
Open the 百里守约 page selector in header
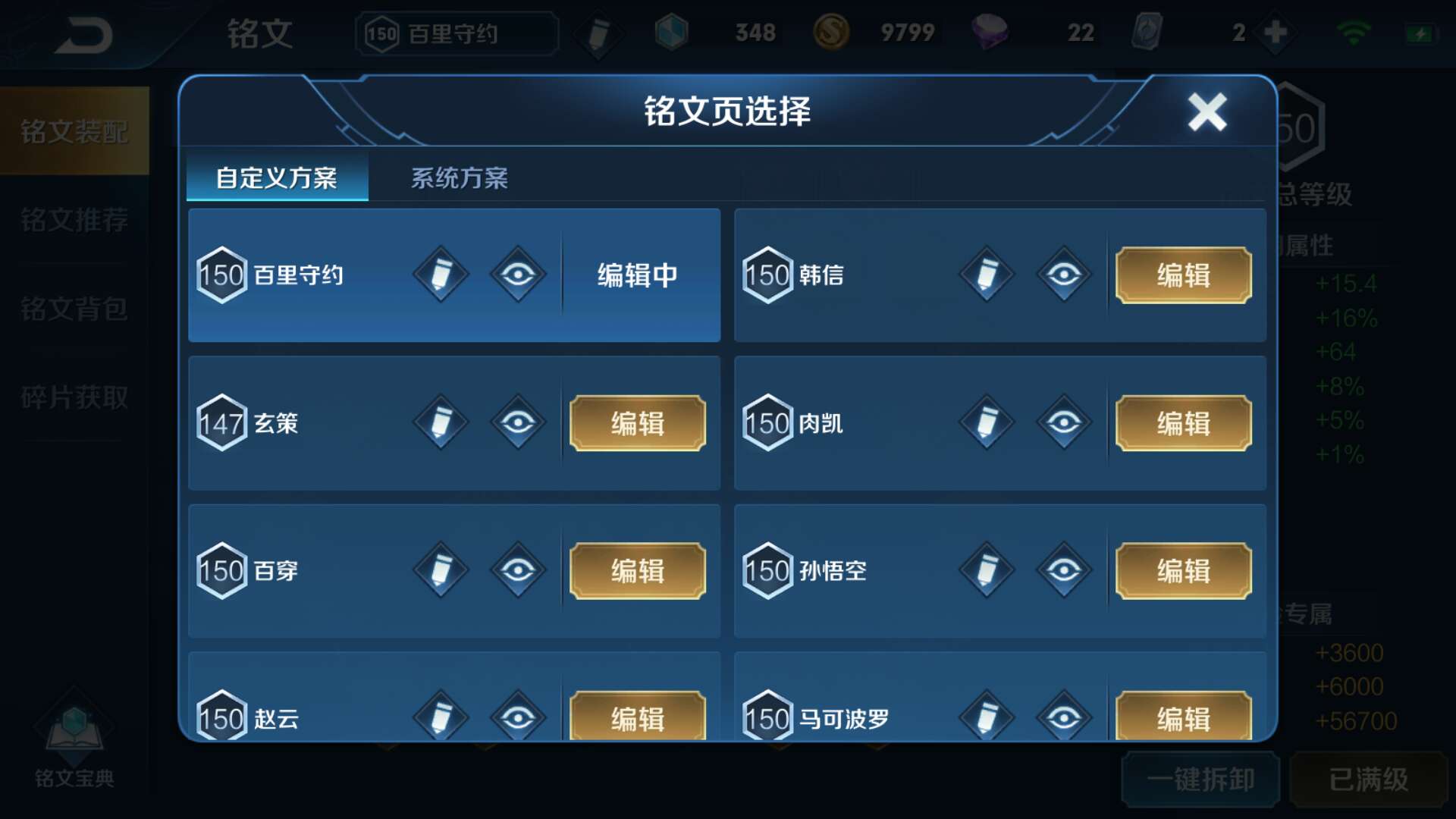pos(457,33)
